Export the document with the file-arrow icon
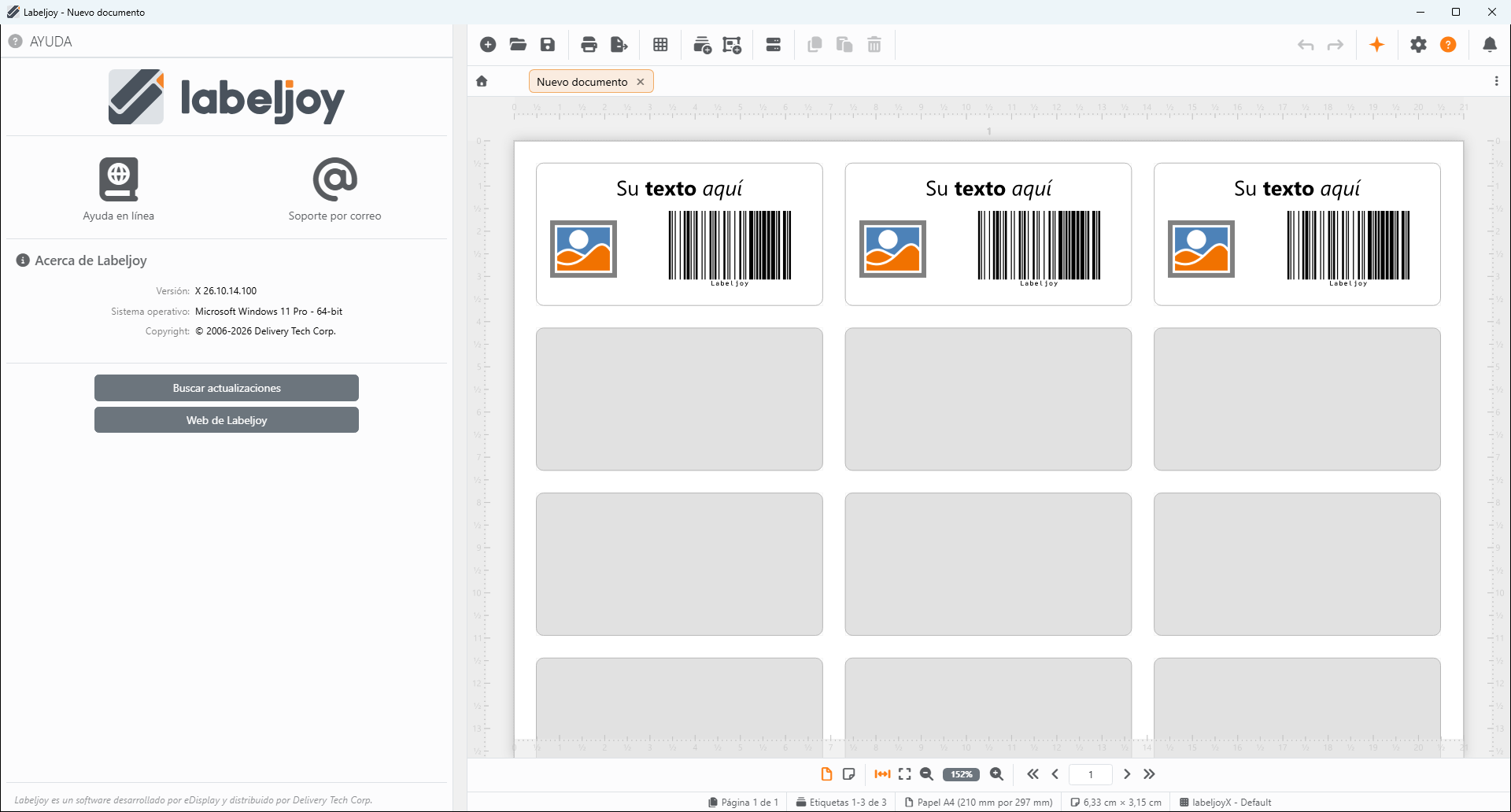This screenshot has width=1511, height=812. tap(619, 45)
